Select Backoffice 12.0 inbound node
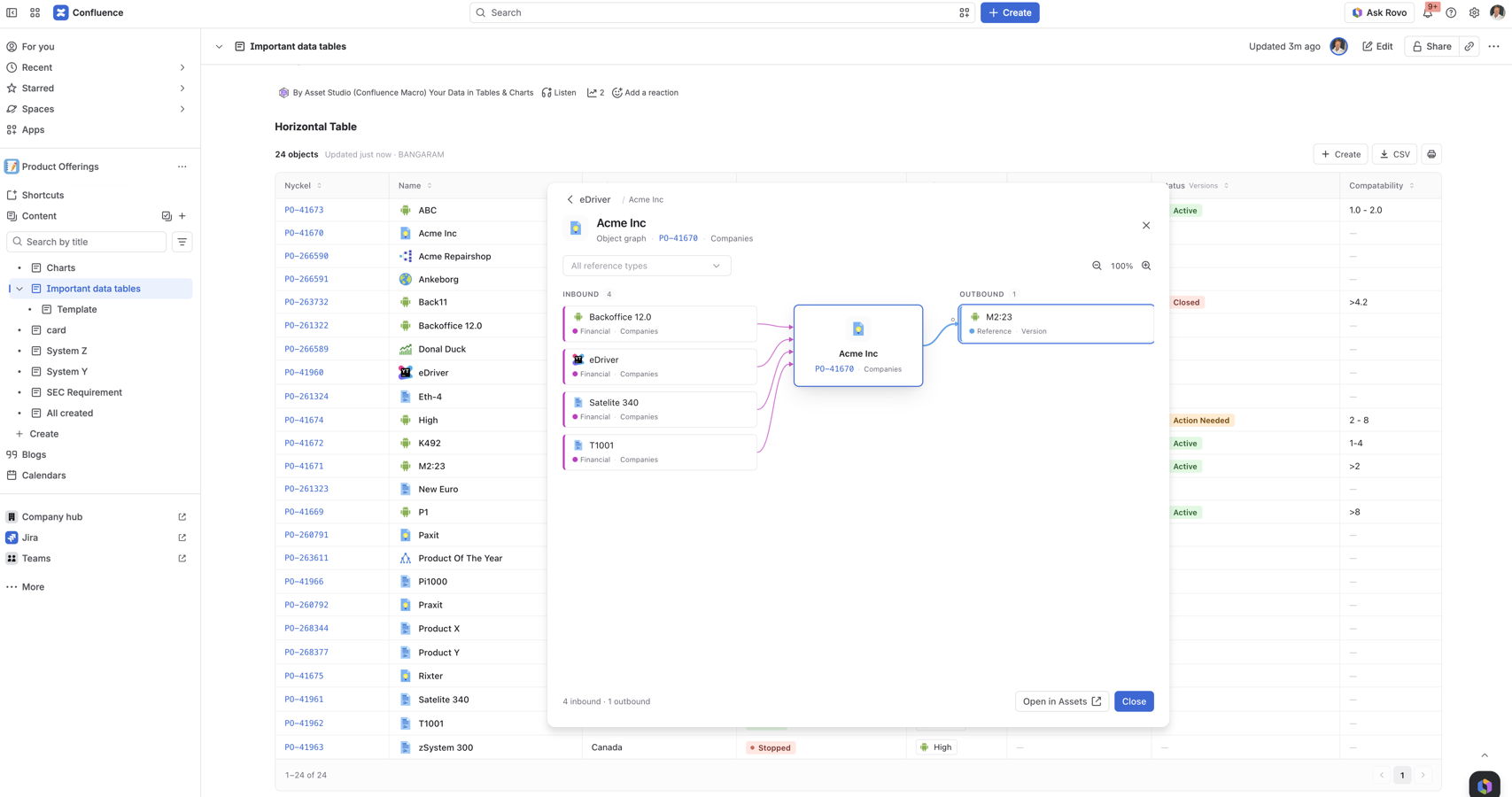The height and width of the screenshot is (797, 1512). click(x=660, y=323)
